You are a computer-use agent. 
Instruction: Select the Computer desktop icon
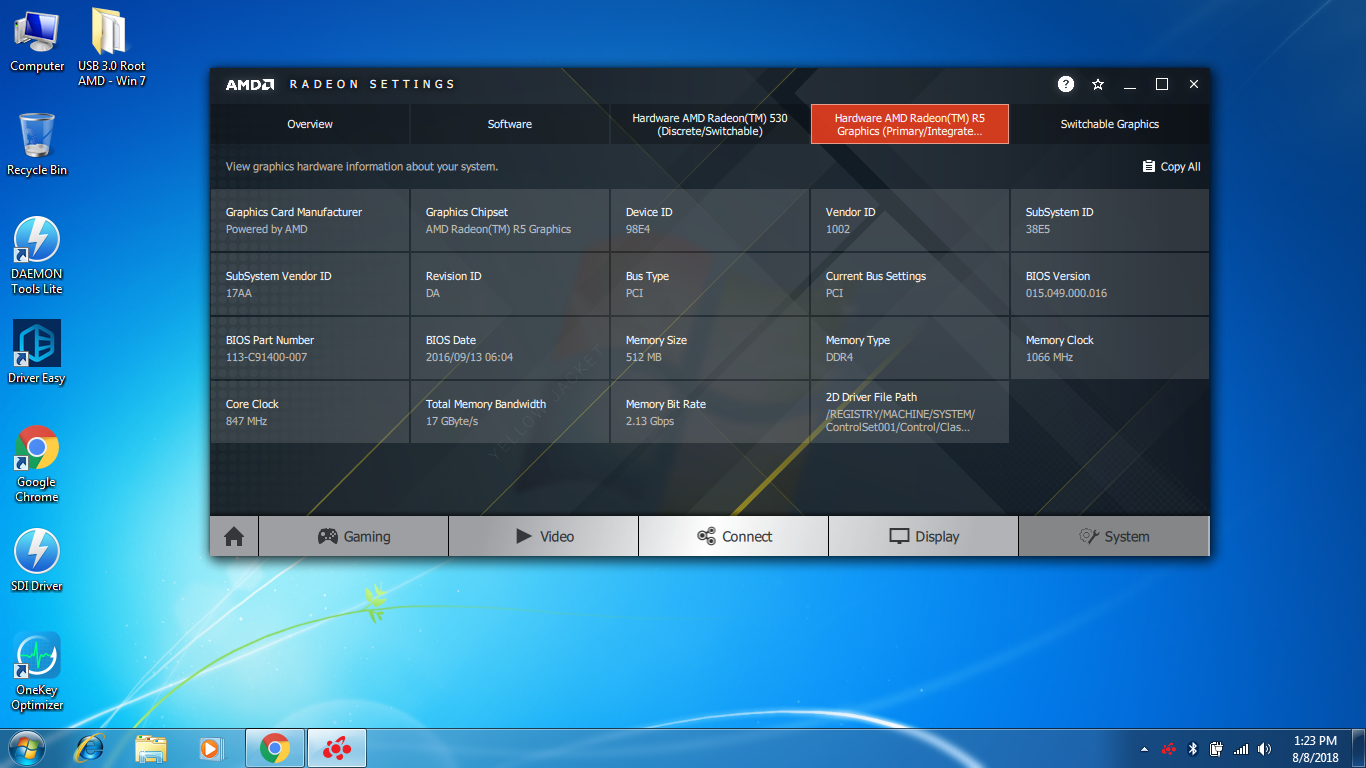click(37, 41)
